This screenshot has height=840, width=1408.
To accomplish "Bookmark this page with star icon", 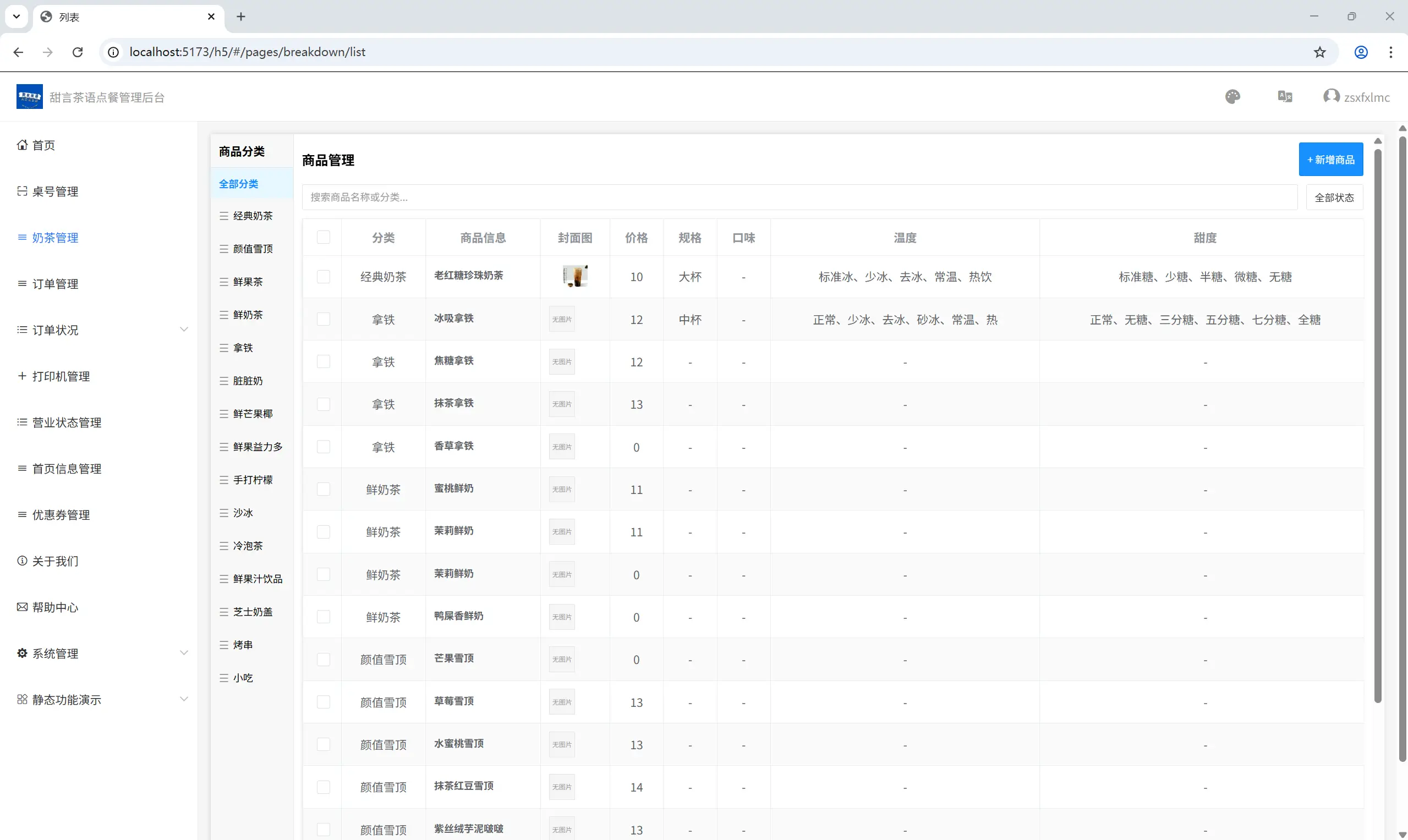I will (x=1319, y=52).
